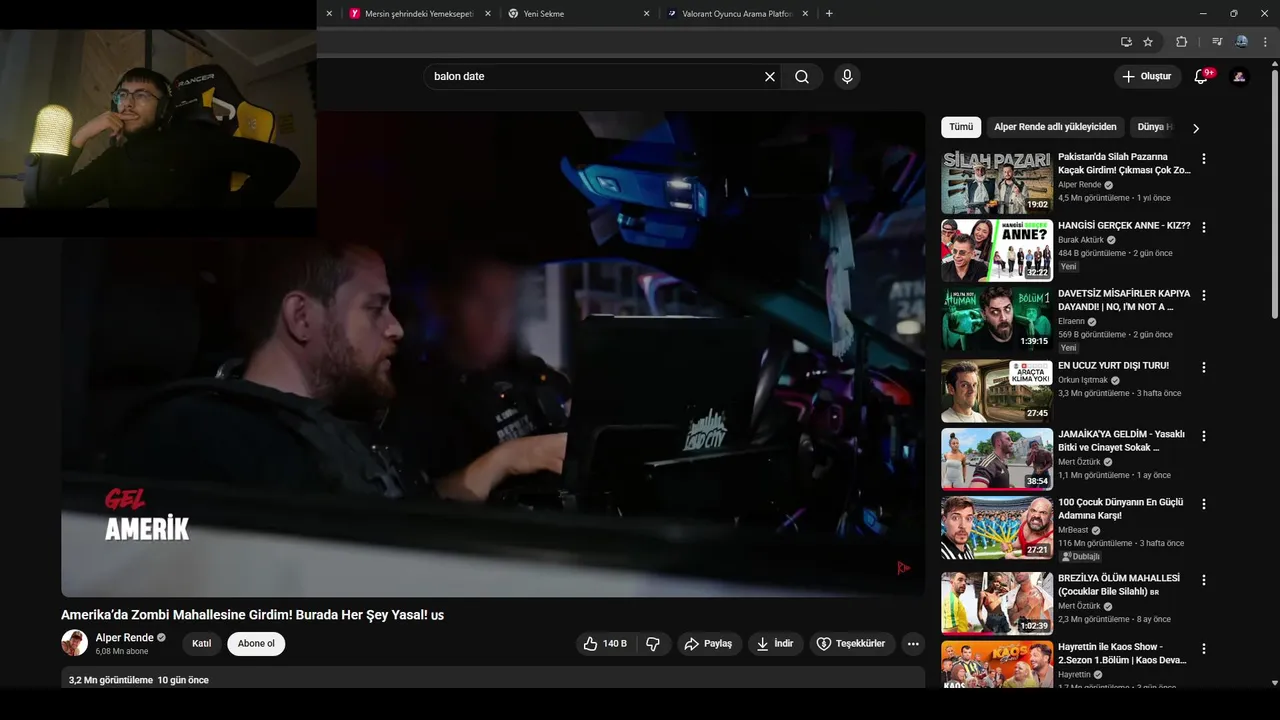Open options for DAVETSİZ MİSAFİRLER video
This screenshot has height=720, width=1280.
coord(1204,295)
